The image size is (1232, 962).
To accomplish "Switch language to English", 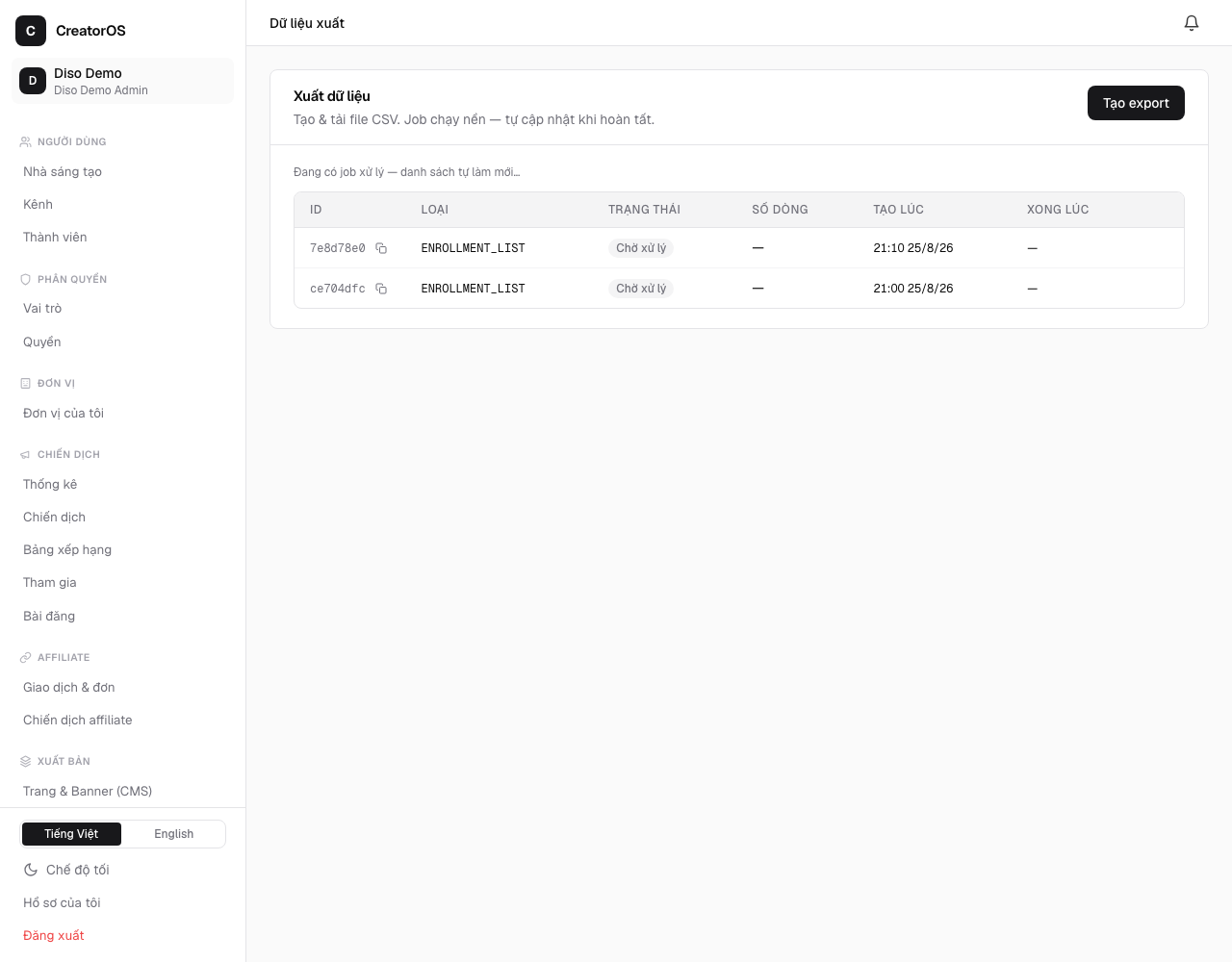I will pyautogui.click(x=173, y=834).
